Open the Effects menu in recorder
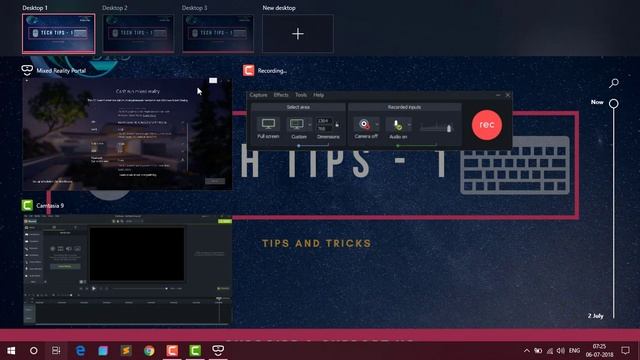The image size is (640, 360). click(x=281, y=95)
